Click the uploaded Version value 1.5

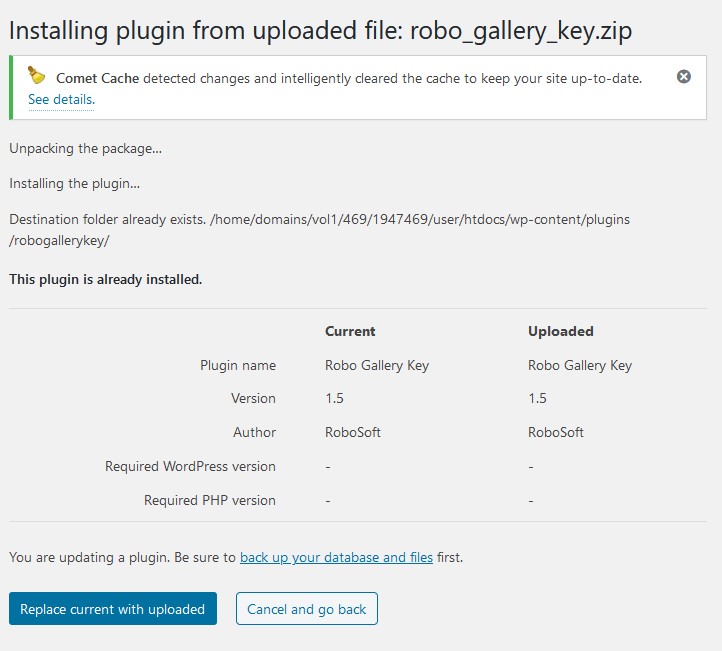(x=537, y=398)
